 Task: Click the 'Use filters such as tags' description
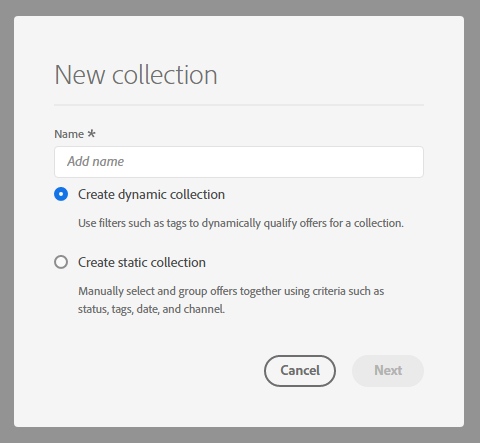pos(241,223)
